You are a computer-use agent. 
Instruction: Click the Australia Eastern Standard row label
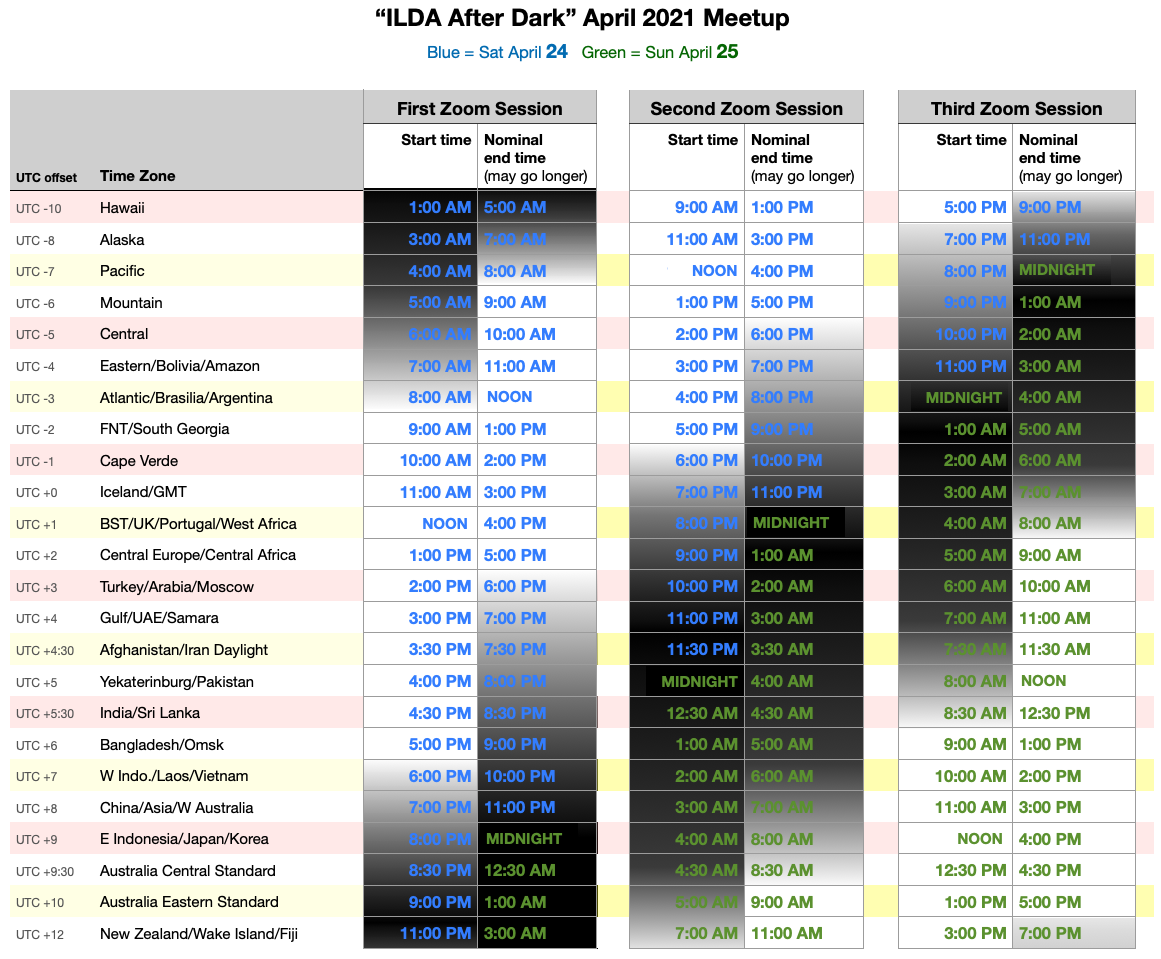189,902
